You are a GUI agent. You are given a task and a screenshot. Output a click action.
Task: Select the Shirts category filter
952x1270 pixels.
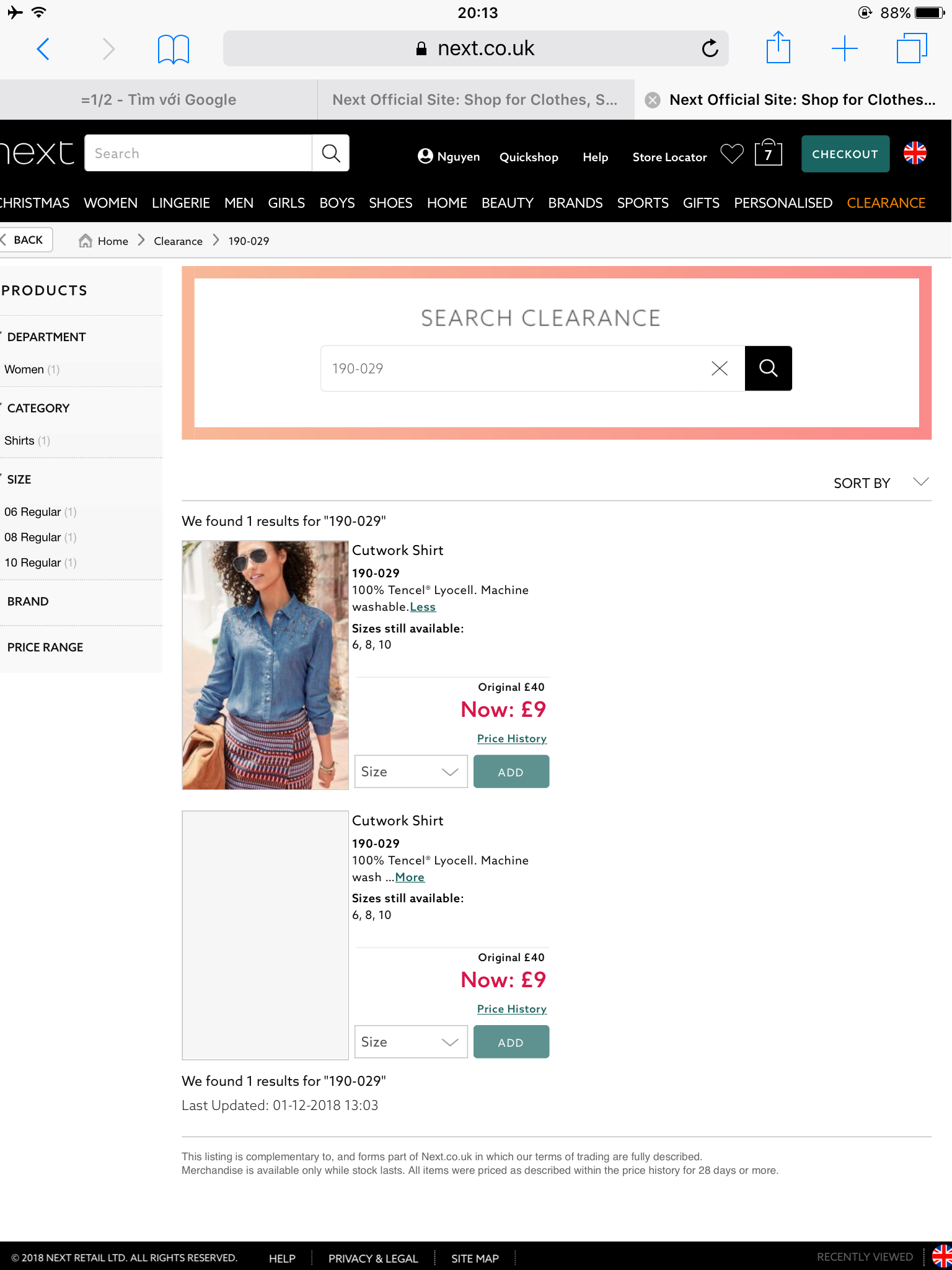point(20,441)
